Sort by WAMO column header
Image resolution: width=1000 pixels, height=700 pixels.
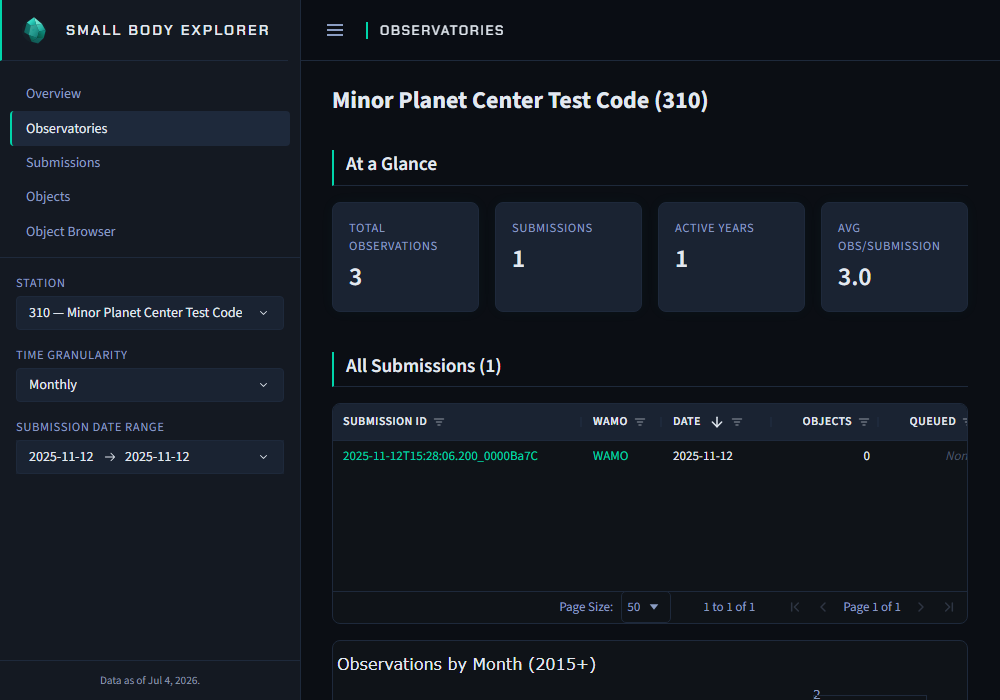point(610,421)
